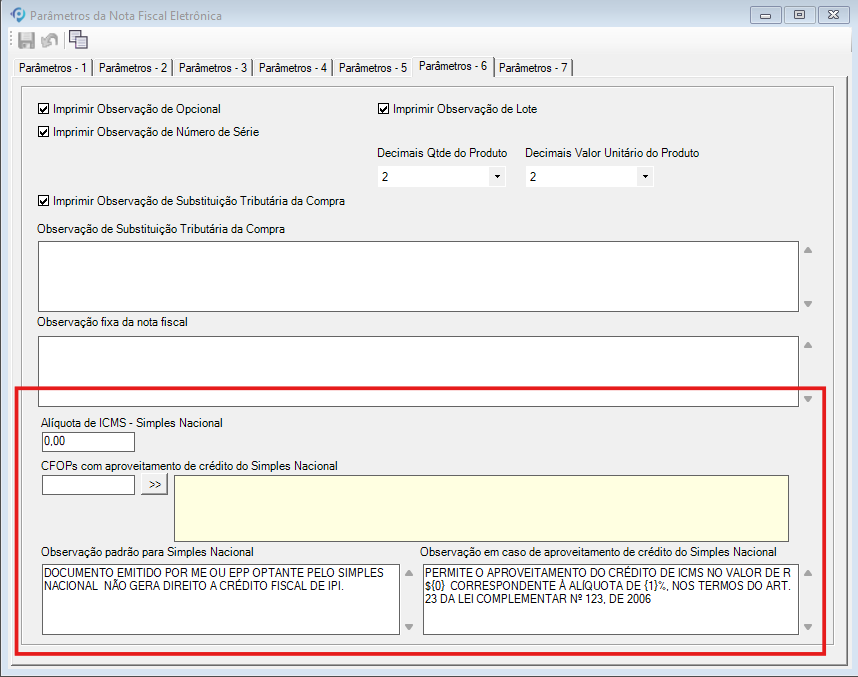Click down arrow of Substituição Tributária observation scrollbar
The height and width of the screenshot is (677, 858).
[808, 304]
